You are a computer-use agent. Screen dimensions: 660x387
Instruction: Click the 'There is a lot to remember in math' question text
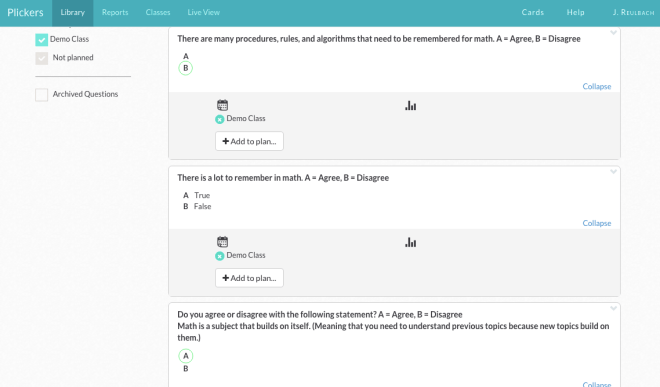283,178
